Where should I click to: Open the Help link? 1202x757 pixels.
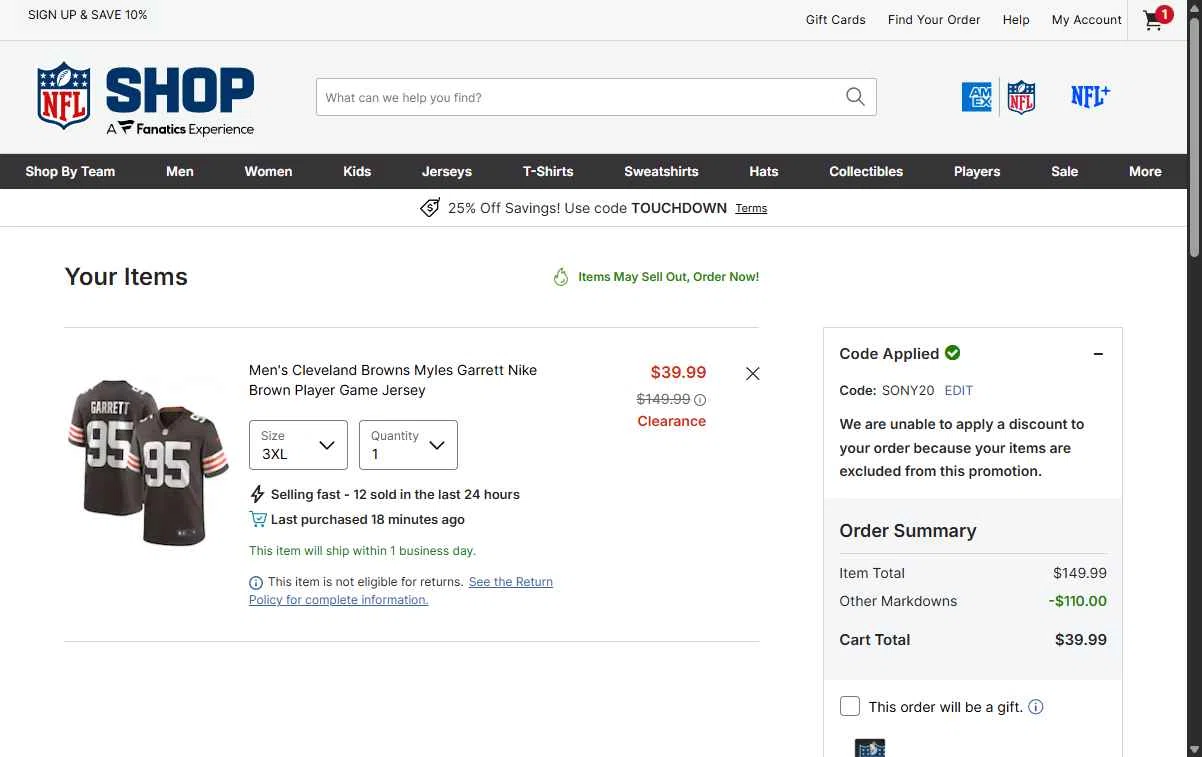point(1016,20)
